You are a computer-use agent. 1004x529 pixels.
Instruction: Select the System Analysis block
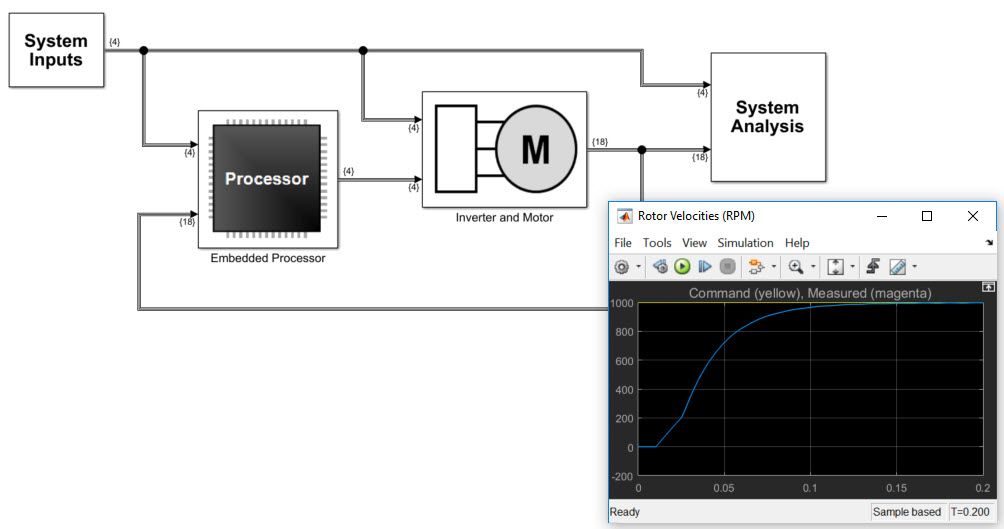[767, 117]
